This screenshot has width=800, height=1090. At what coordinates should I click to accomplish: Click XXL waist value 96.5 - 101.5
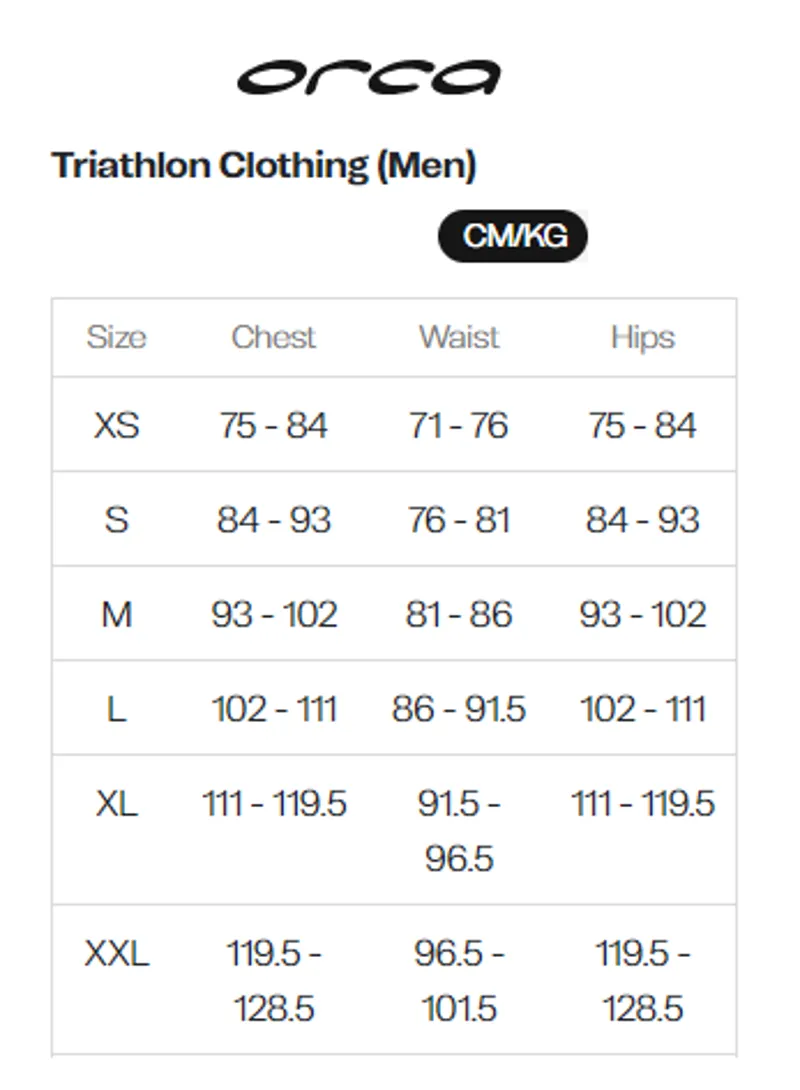[x=459, y=980]
